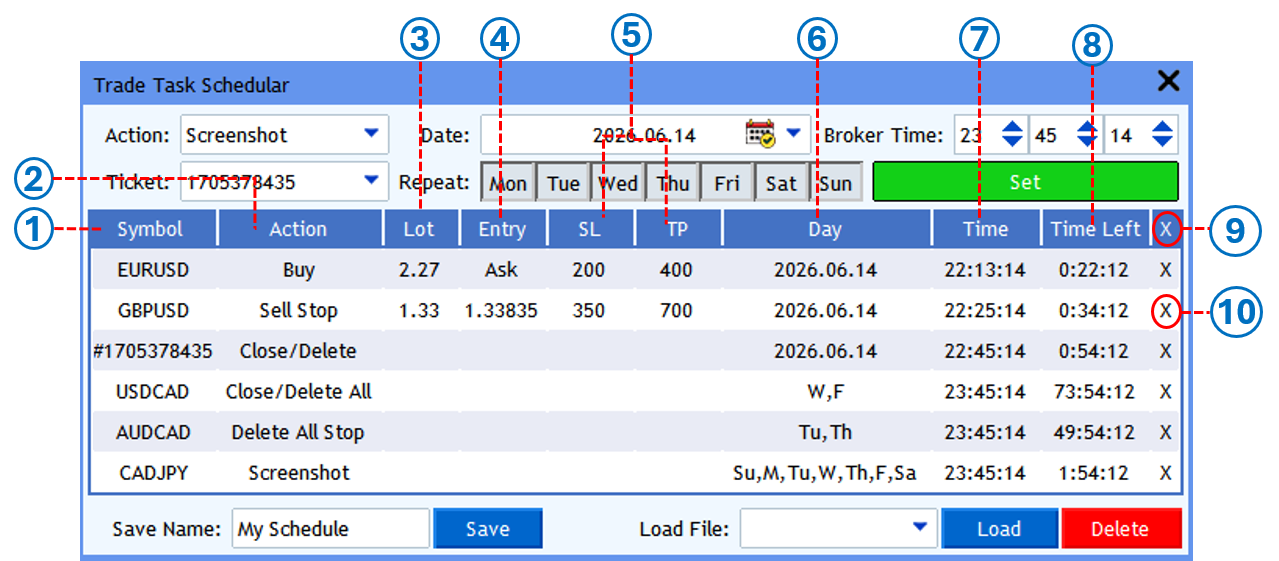The height and width of the screenshot is (561, 1279).
Task: Remove the GBPUSD Sell Stop task
Action: (1165, 311)
